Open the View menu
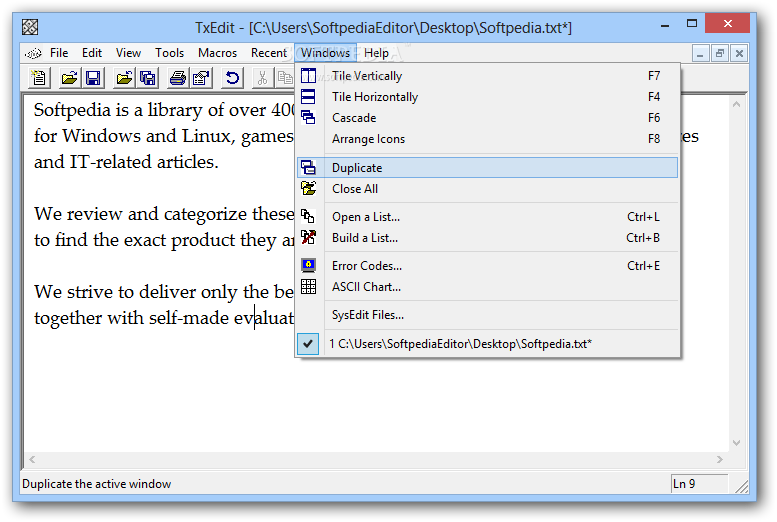Screen dimensions: 777x522 coord(128,53)
